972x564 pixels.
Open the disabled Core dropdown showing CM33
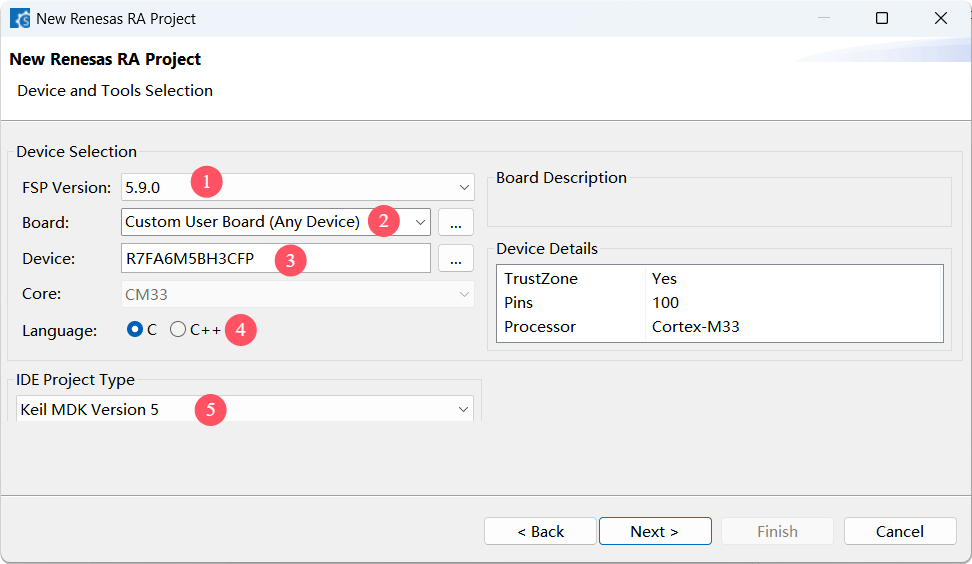298,294
